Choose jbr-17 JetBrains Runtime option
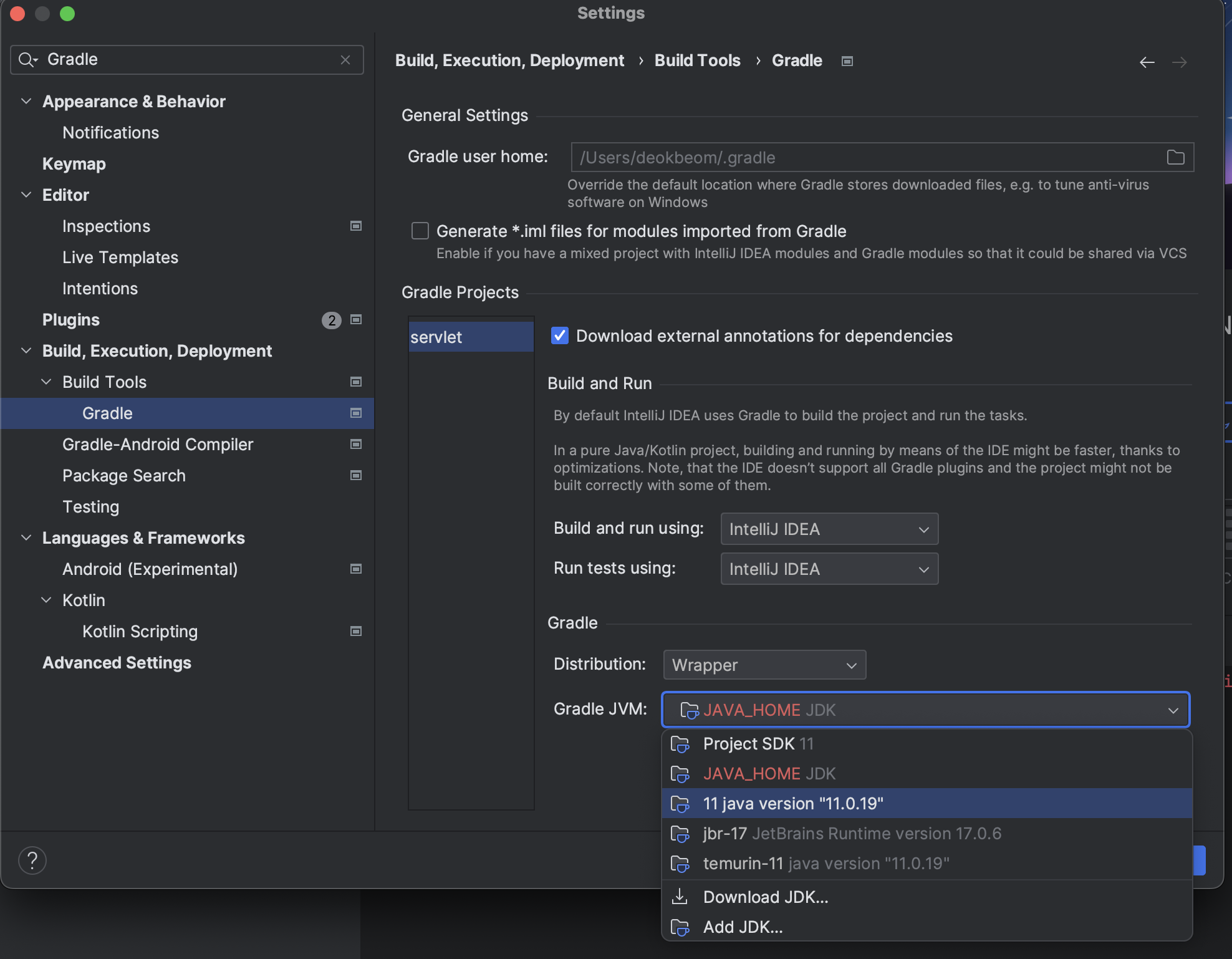1232x959 pixels. point(926,834)
